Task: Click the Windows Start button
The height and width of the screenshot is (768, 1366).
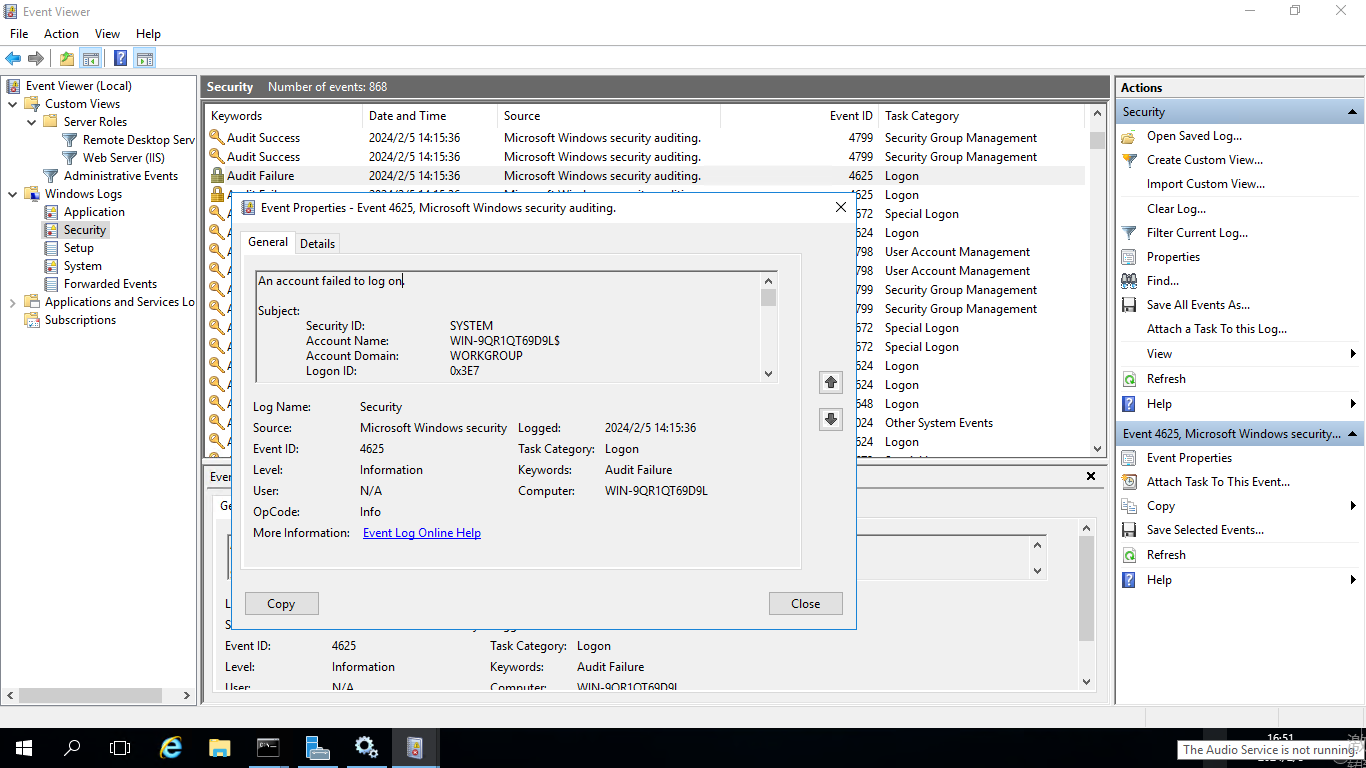Action: click(23, 747)
